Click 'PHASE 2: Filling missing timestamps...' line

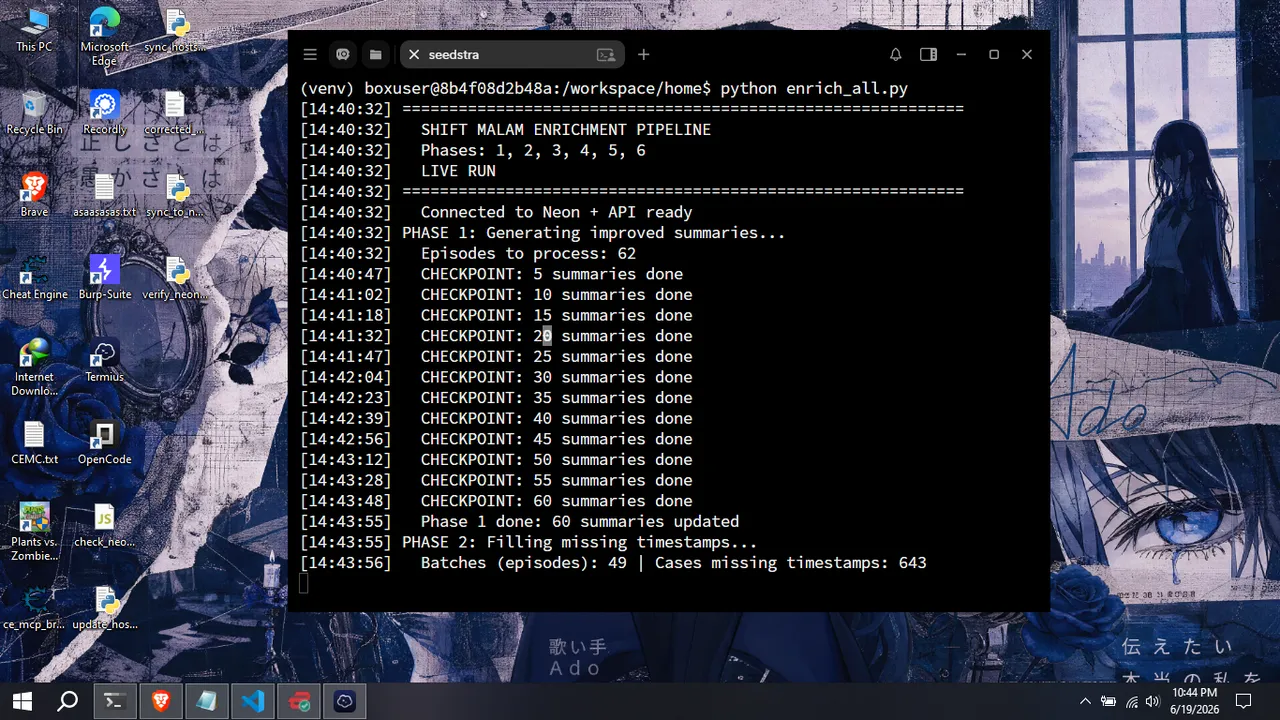tap(580, 542)
